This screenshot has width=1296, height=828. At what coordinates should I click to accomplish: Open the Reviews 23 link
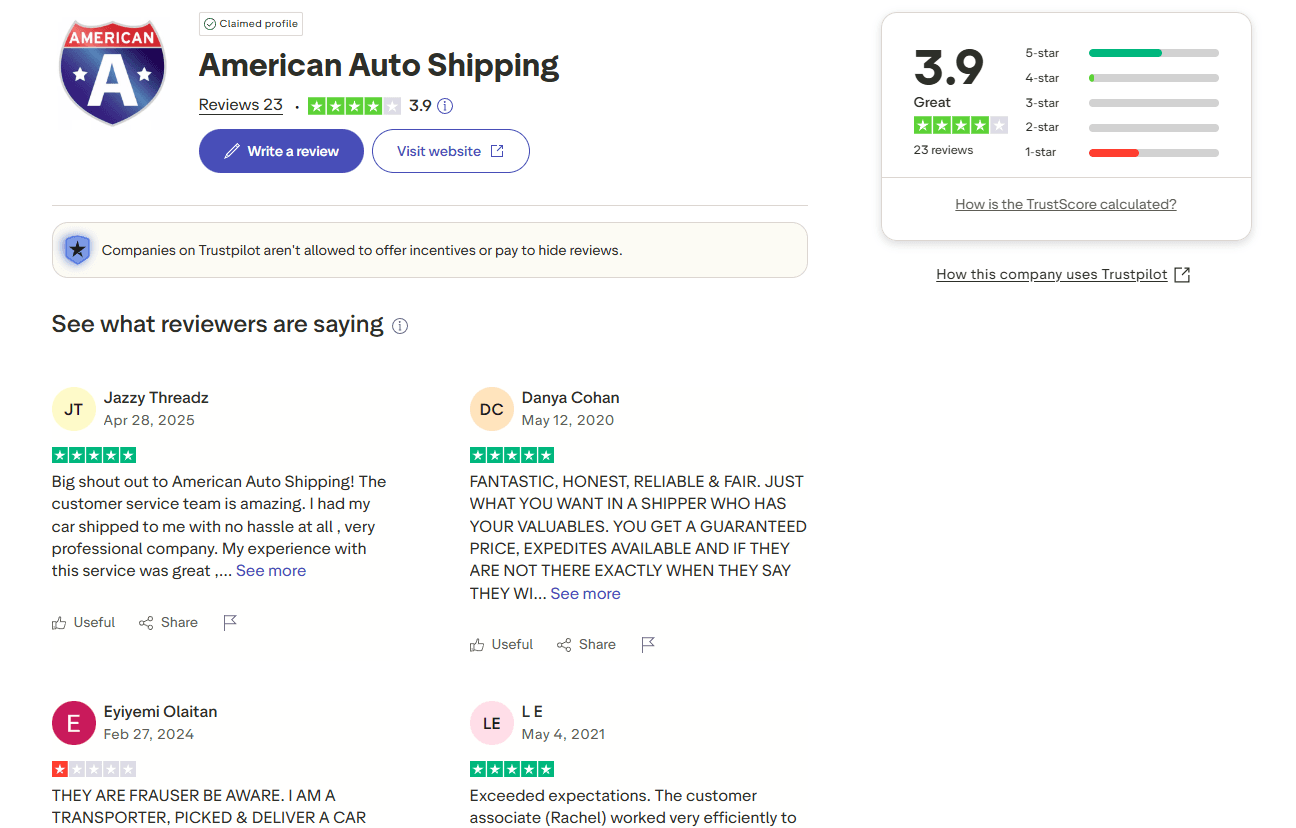coord(241,105)
